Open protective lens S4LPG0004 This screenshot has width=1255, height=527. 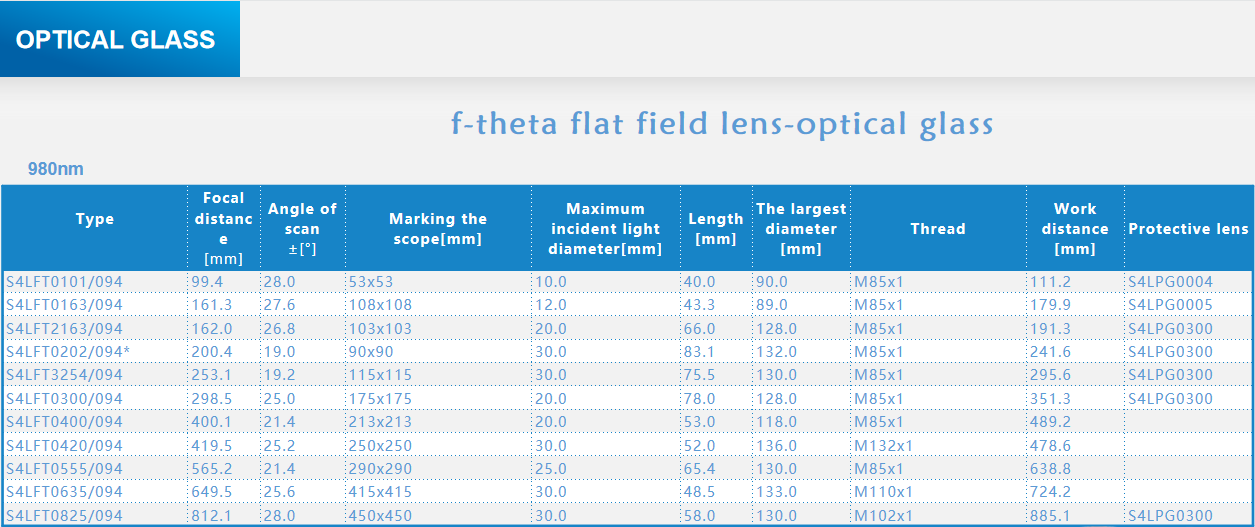tap(1170, 282)
